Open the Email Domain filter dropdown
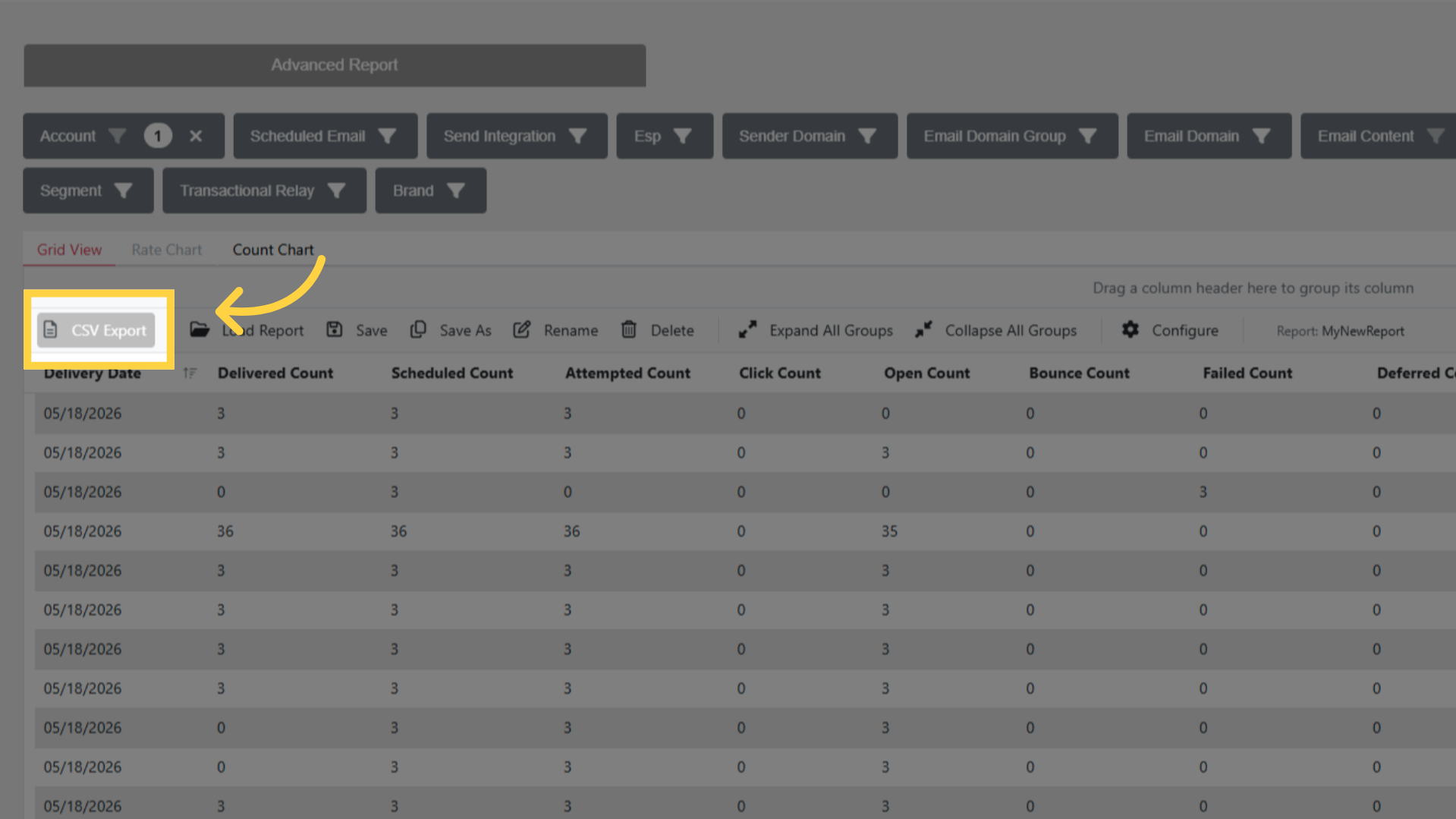 pyautogui.click(x=1209, y=136)
